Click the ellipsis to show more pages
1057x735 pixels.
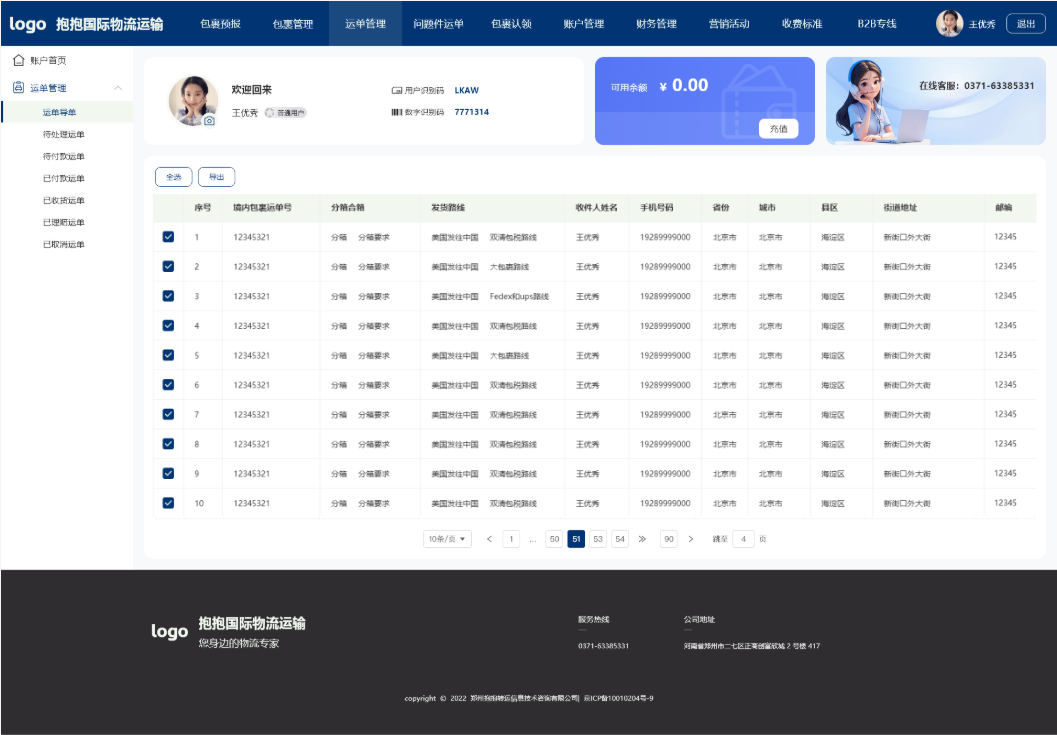tap(532, 539)
